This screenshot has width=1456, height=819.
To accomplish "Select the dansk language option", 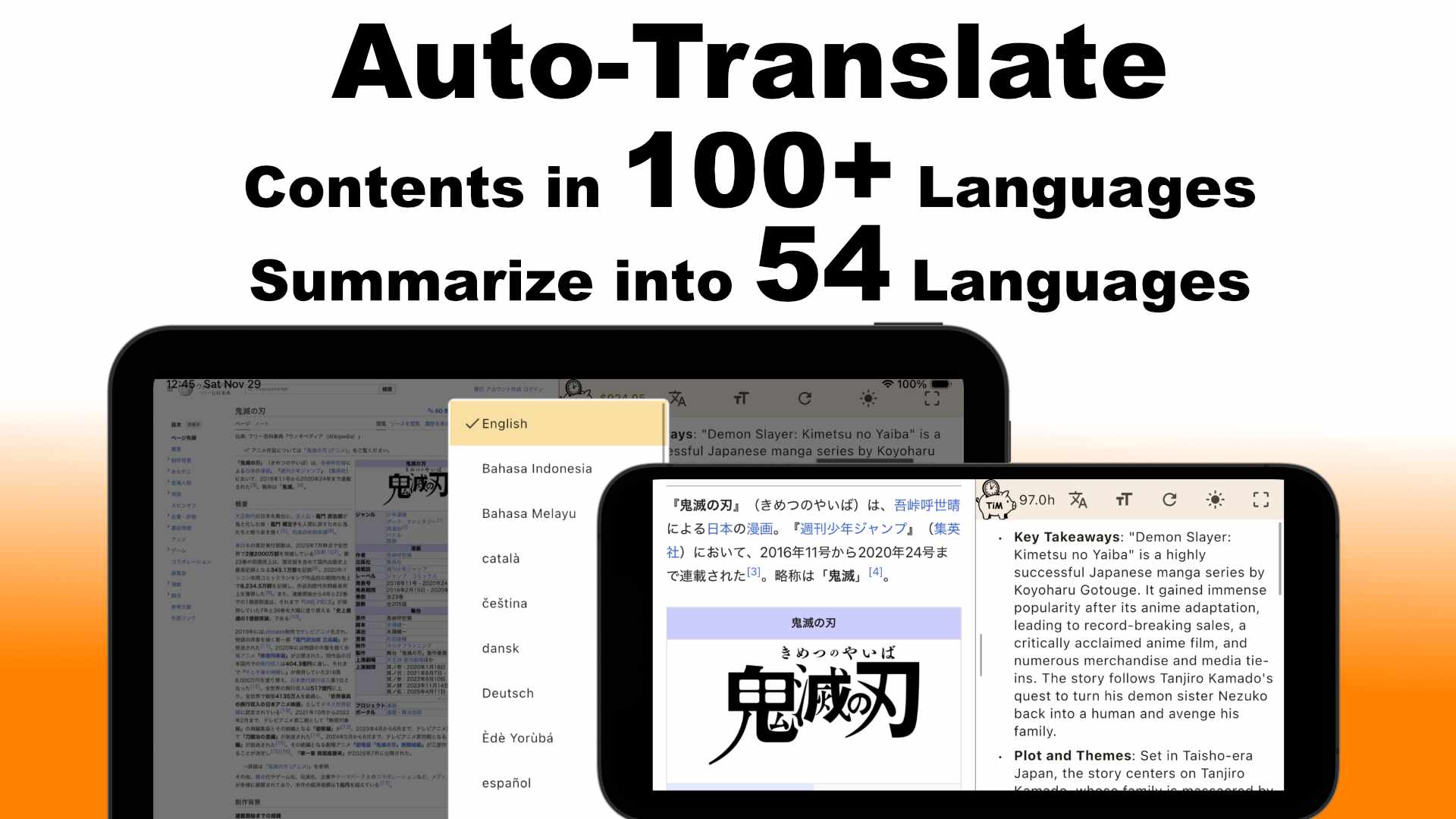I will click(x=500, y=648).
